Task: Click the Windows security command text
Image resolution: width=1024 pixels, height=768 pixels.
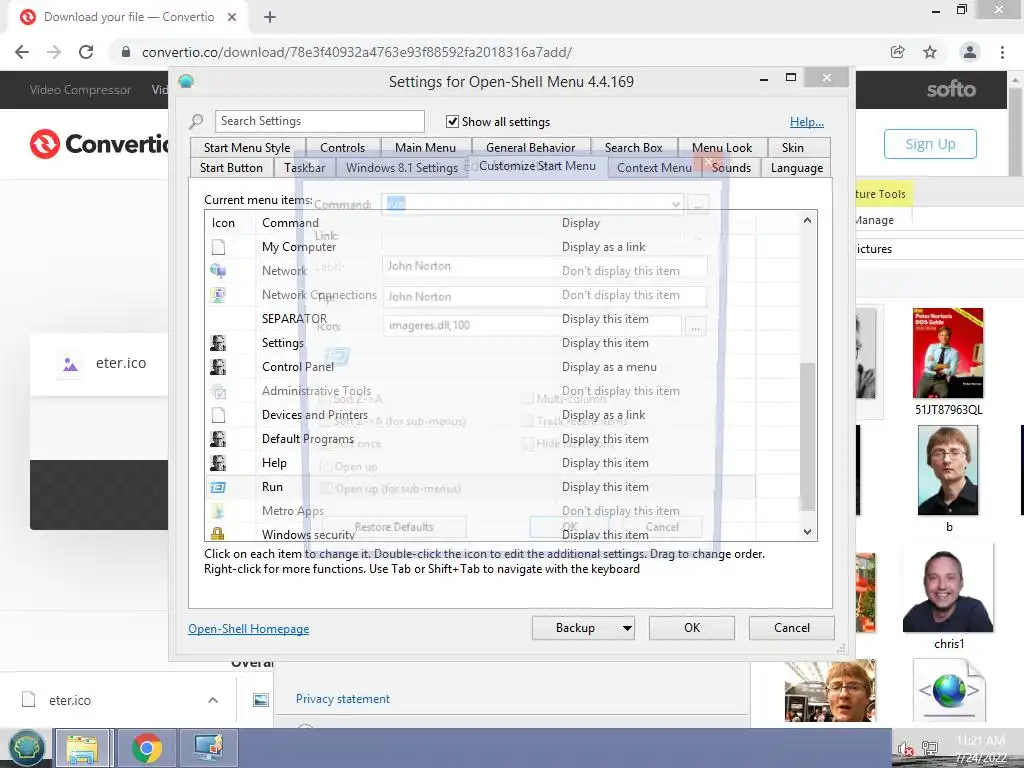Action: click(x=308, y=534)
